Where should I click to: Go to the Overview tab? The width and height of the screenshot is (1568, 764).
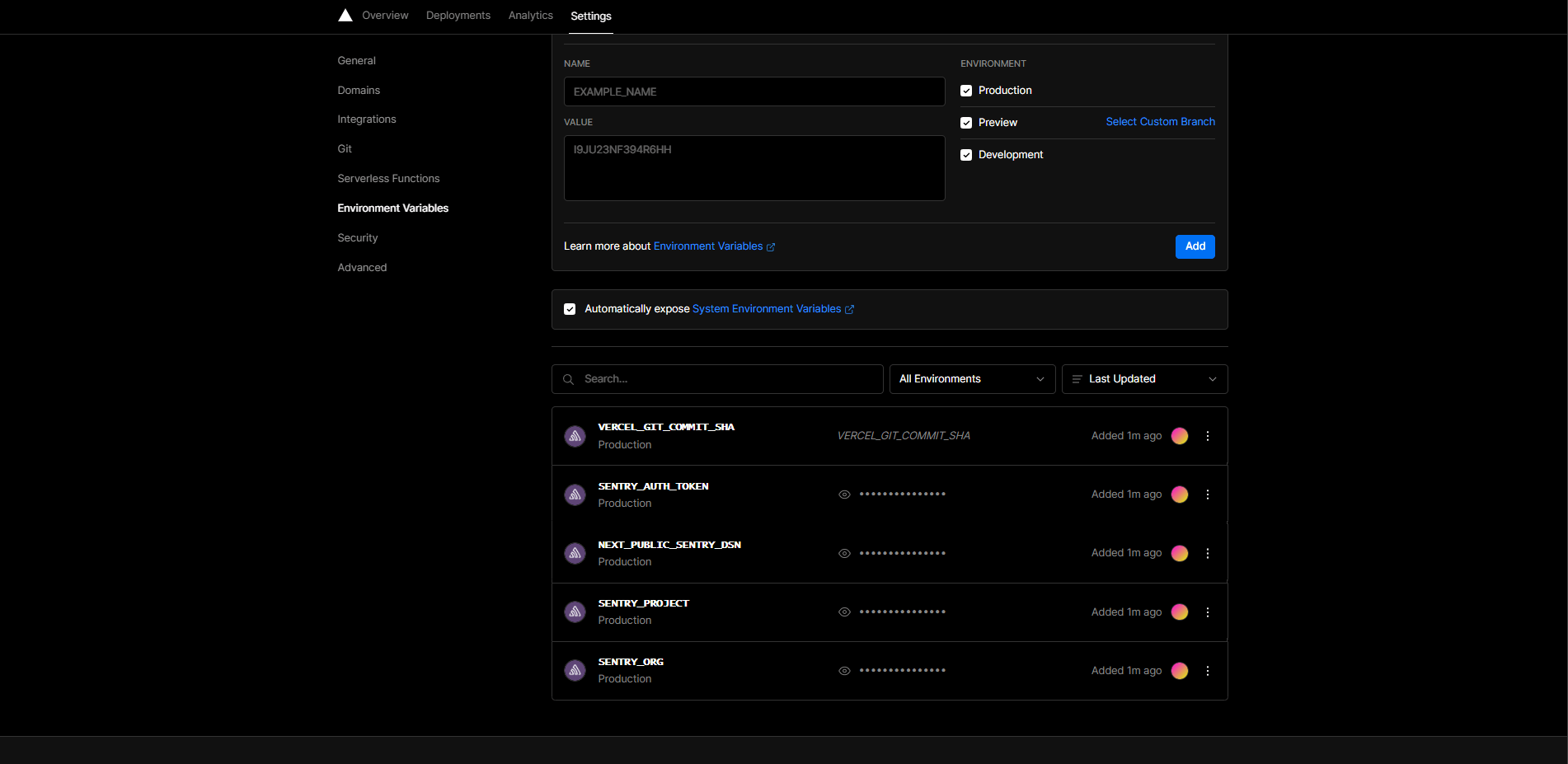coord(385,16)
